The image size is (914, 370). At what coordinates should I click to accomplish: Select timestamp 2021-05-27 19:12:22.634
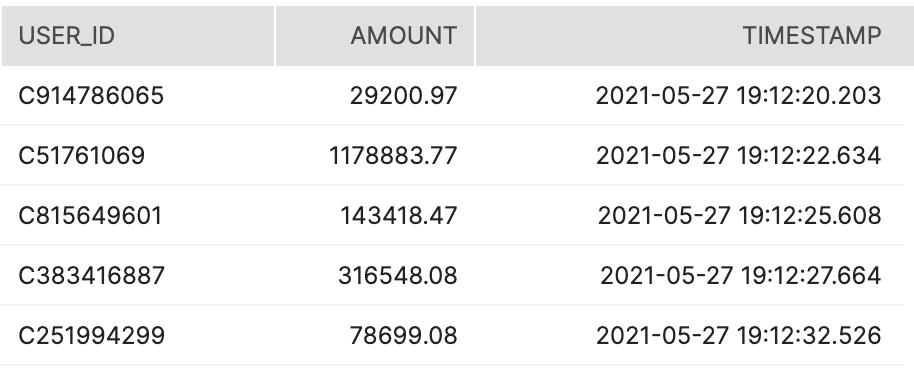click(x=738, y=156)
